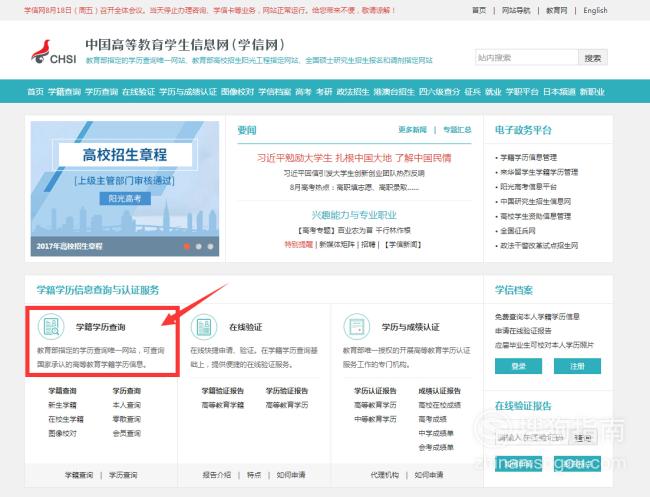
Task: Open 在校生学籍 link
Action: point(66,419)
